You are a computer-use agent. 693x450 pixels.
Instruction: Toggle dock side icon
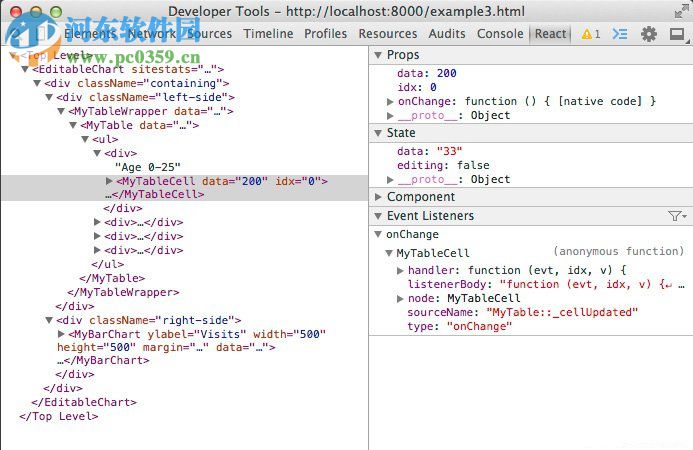coord(677,34)
